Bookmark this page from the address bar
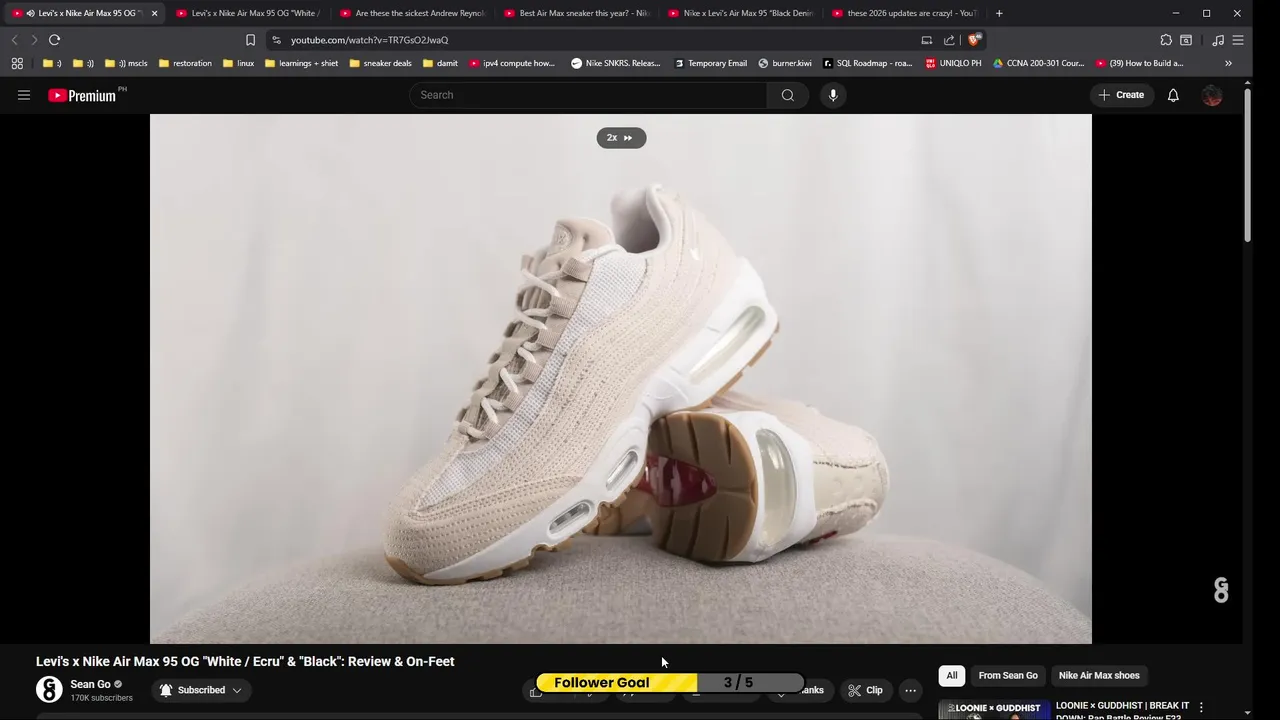The height and width of the screenshot is (720, 1280). pos(250,40)
